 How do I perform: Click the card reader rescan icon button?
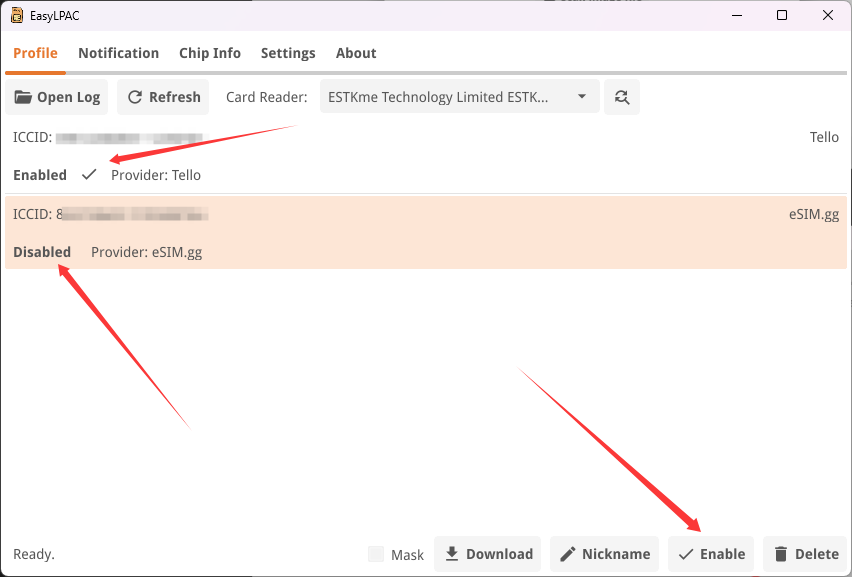click(x=622, y=97)
